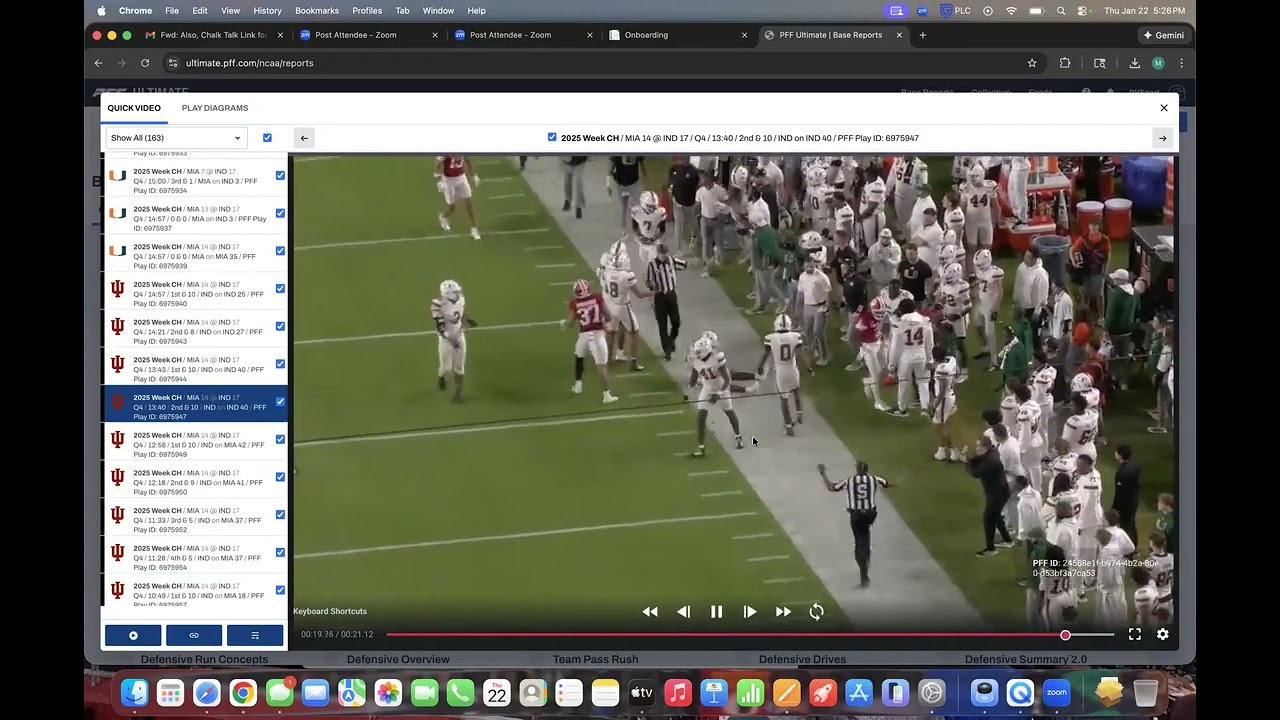Switch to Fwd: Also, Chalk Talk Gmail tab

tap(213, 35)
